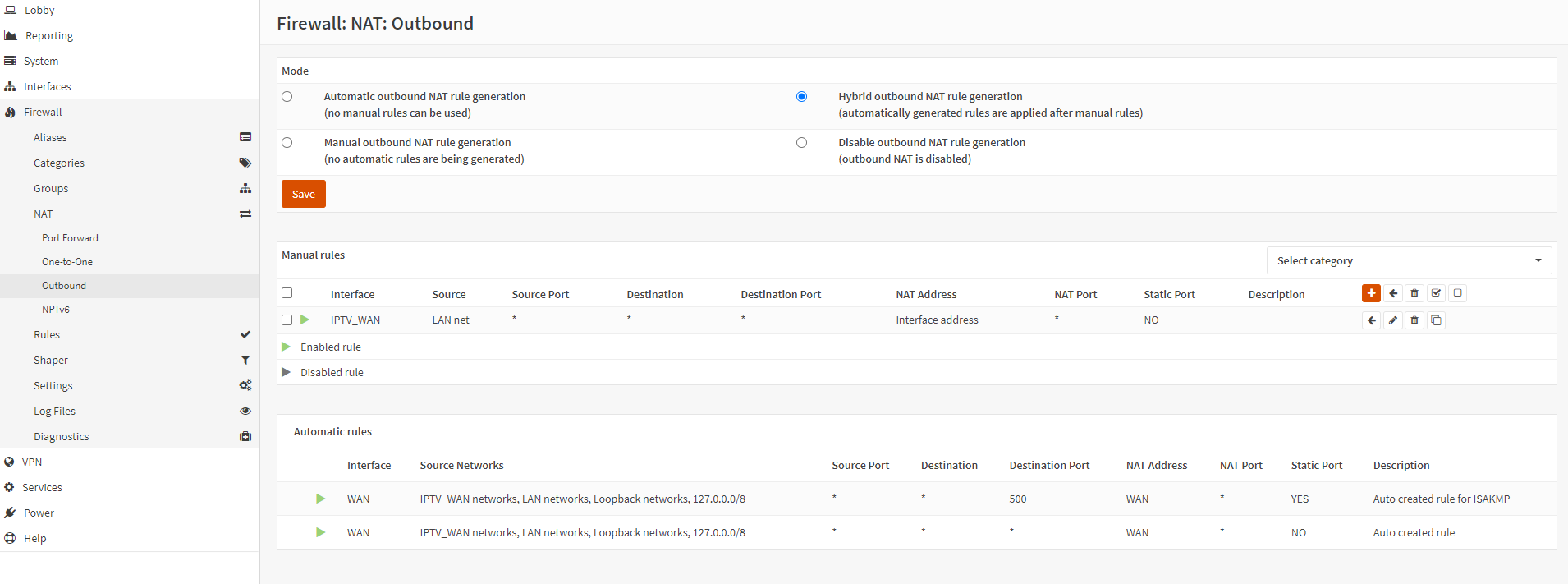Click the 'Auto created rule' description without ISAKMP
Image resolution: width=1568 pixels, height=584 pixels.
pyautogui.click(x=1414, y=532)
